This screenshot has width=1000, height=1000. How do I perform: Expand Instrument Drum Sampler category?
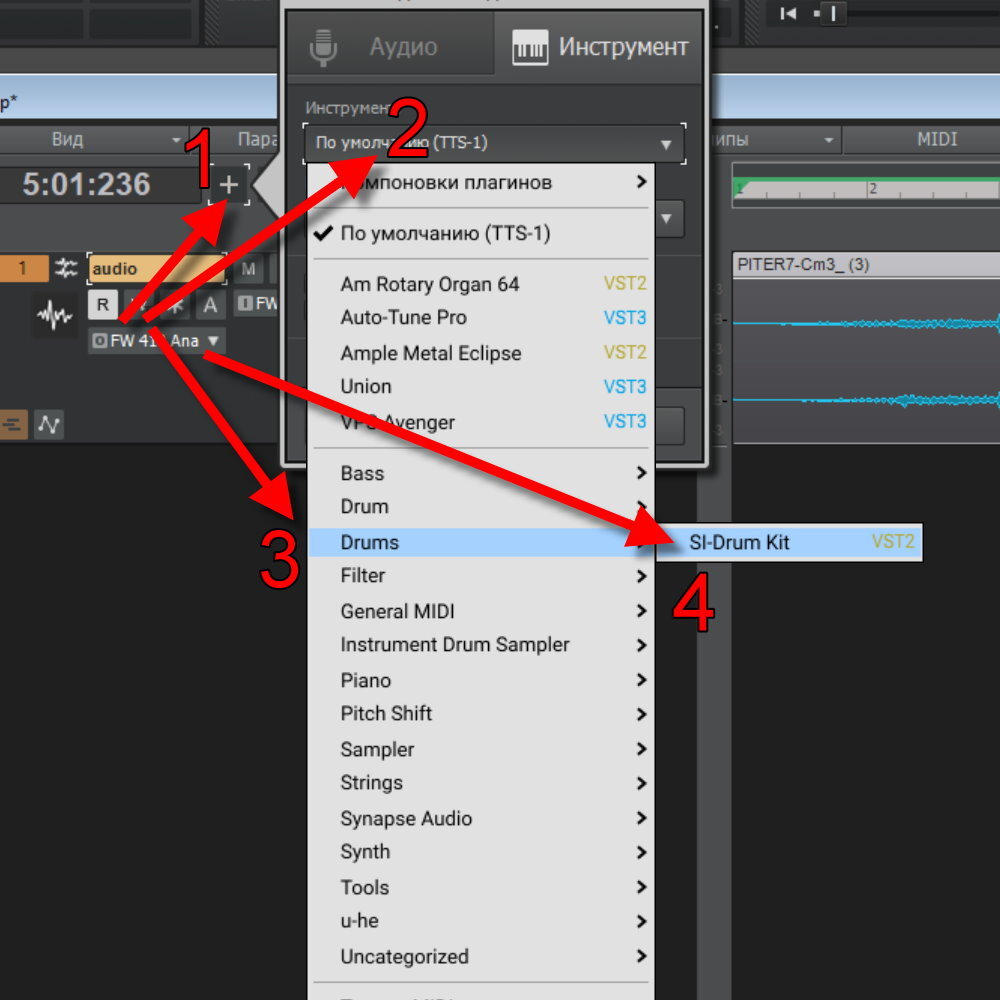[482, 645]
